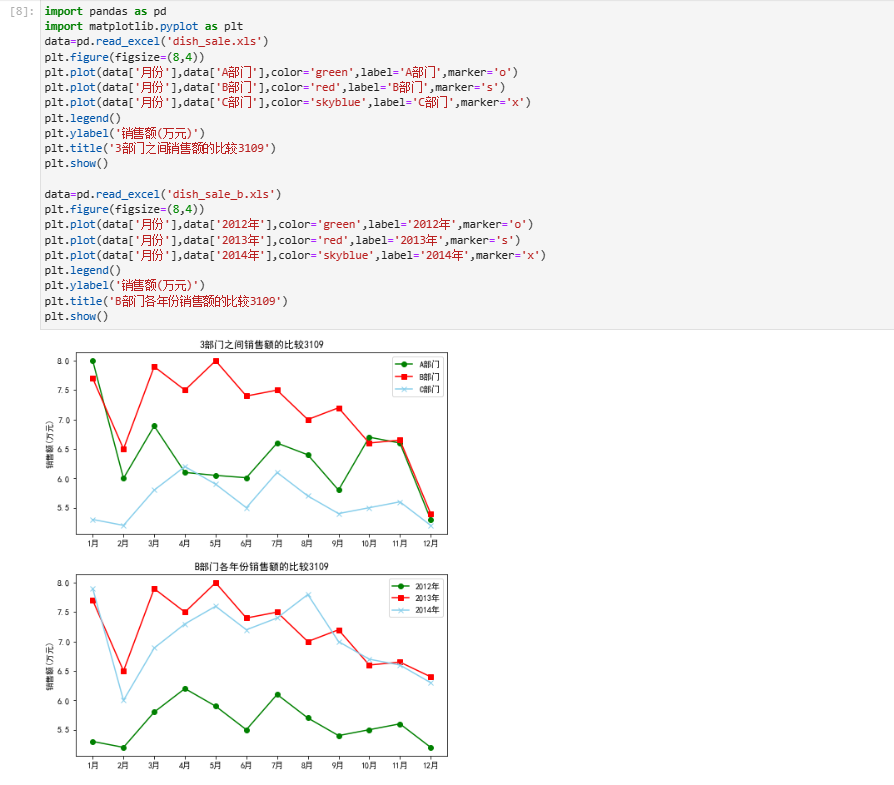Click the 12月 x-axis label on first chart

(x=431, y=544)
